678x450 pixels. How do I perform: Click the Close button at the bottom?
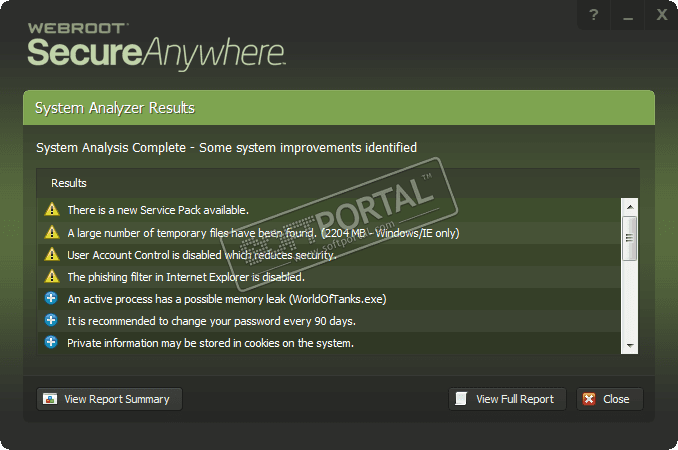point(610,399)
